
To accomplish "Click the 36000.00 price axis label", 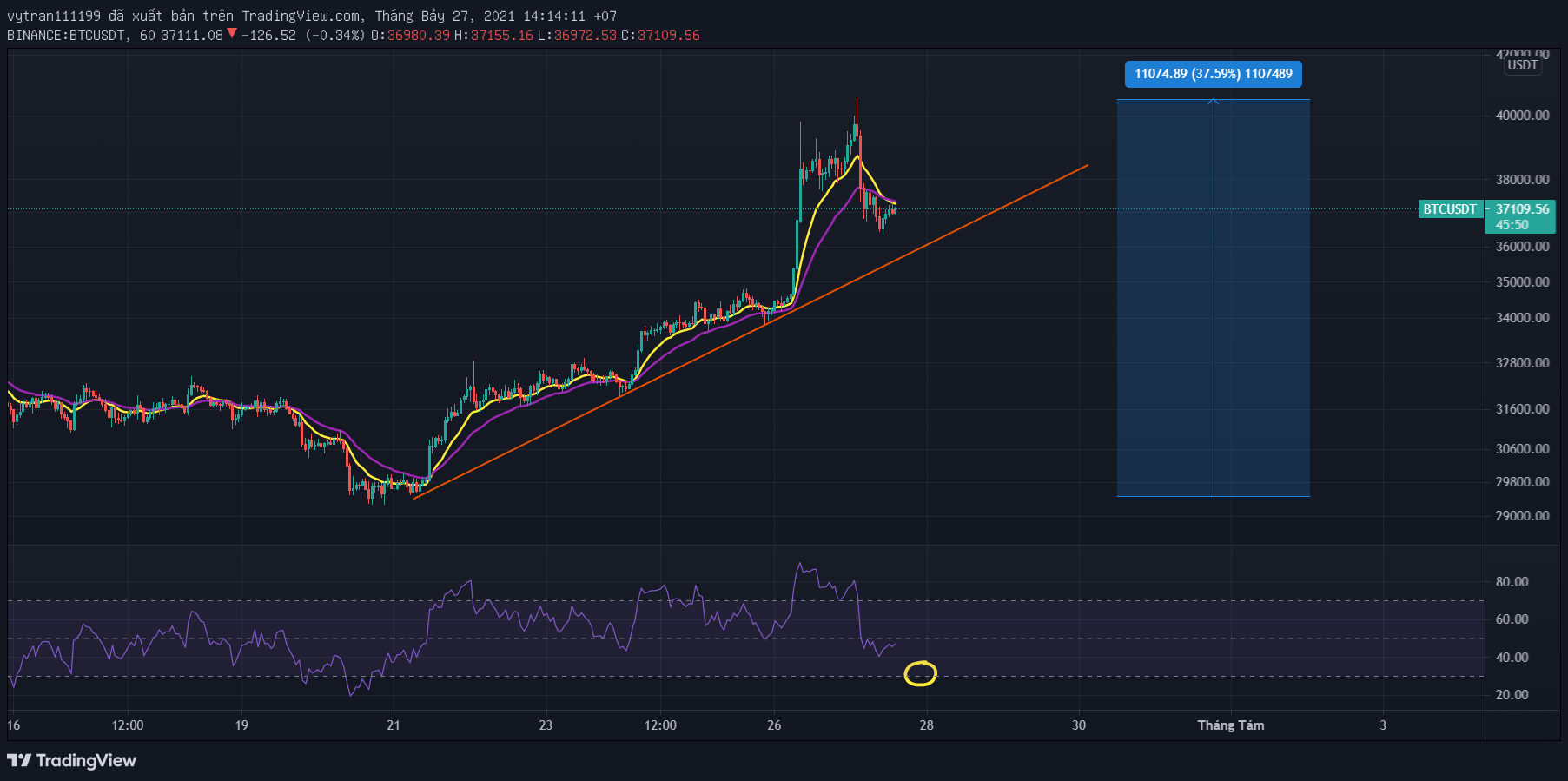I will [1522, 247].
